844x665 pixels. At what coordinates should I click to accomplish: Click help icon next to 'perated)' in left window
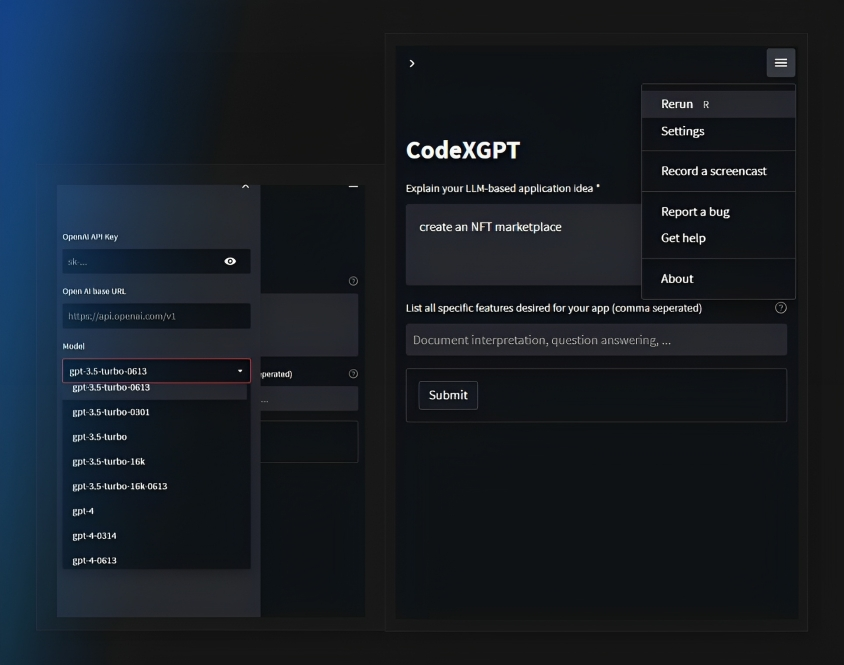point(353,374)
